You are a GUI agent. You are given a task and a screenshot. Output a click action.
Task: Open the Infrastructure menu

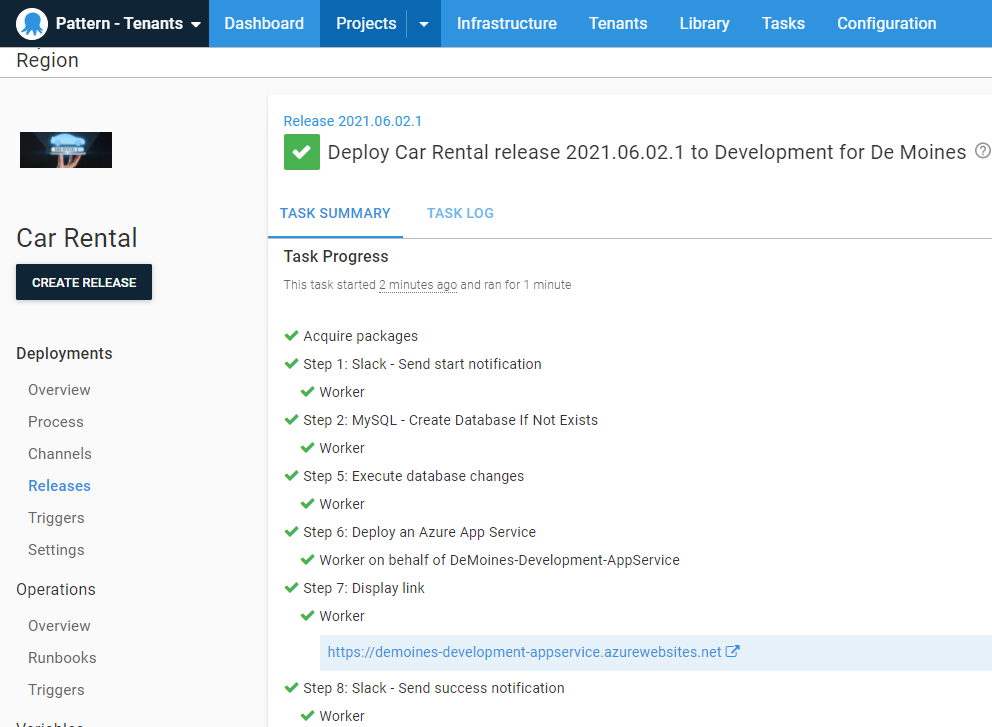506,24
